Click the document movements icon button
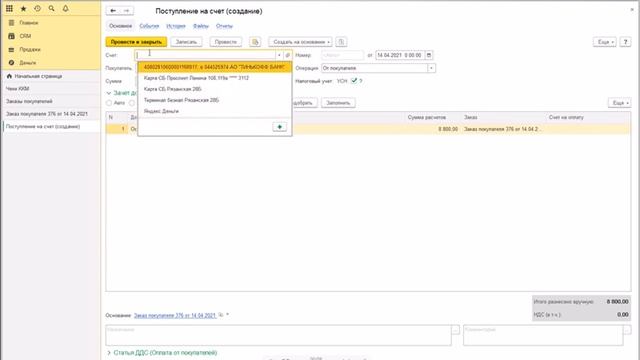This screenshot has width=640, height=360. 255,42
